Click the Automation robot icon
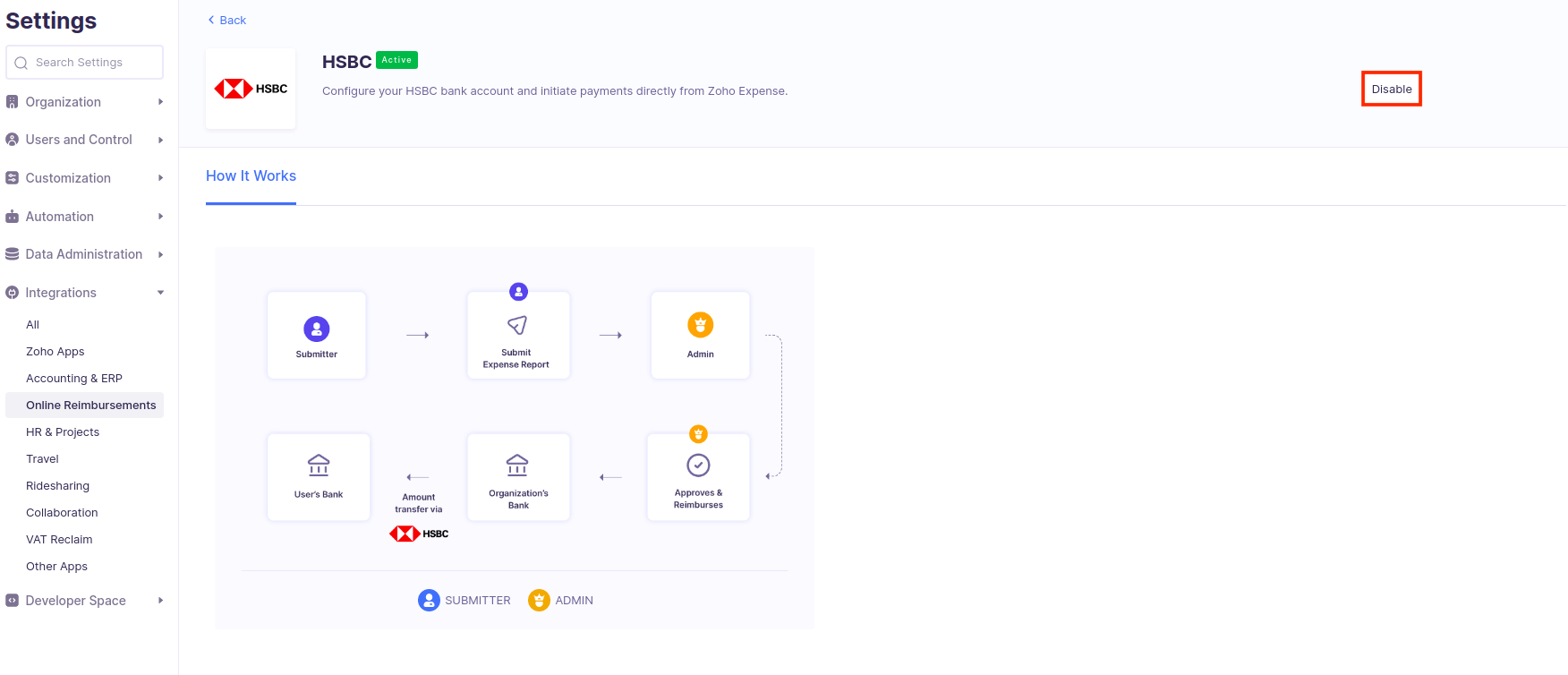This screenshot has height=675, width=1568. click(13, 217)
